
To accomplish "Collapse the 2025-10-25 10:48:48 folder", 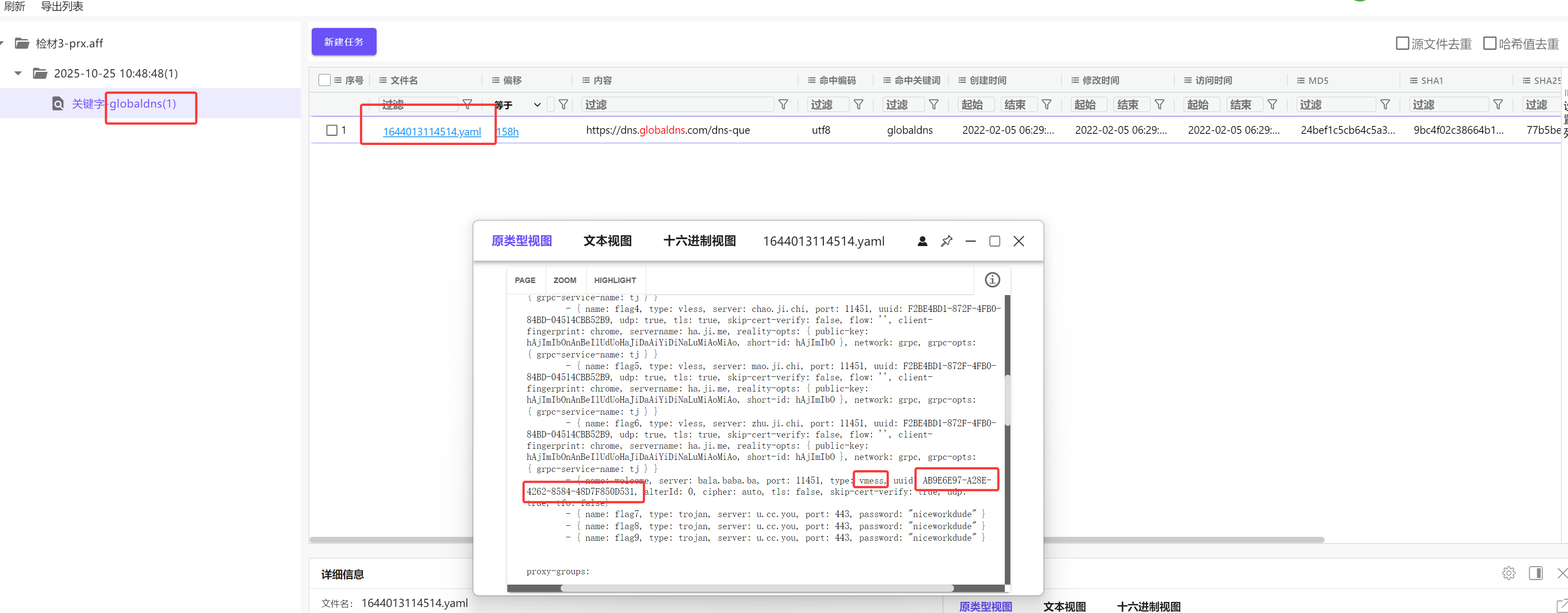I will click(x=18, y=73).
